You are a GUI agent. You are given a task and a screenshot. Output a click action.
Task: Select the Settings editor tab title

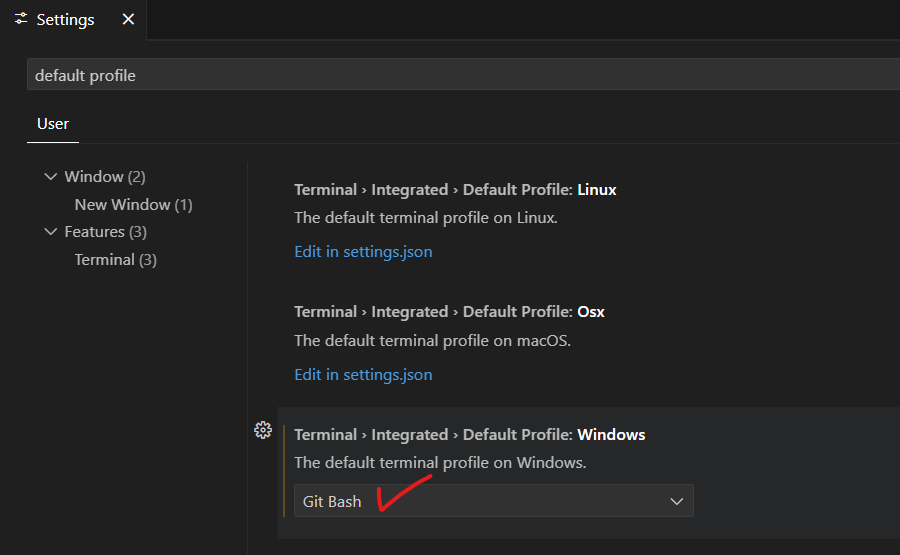point(66,19)
